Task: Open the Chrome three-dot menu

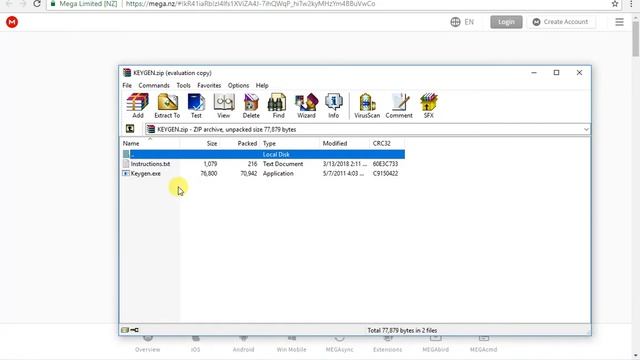Action: [631, 4]
